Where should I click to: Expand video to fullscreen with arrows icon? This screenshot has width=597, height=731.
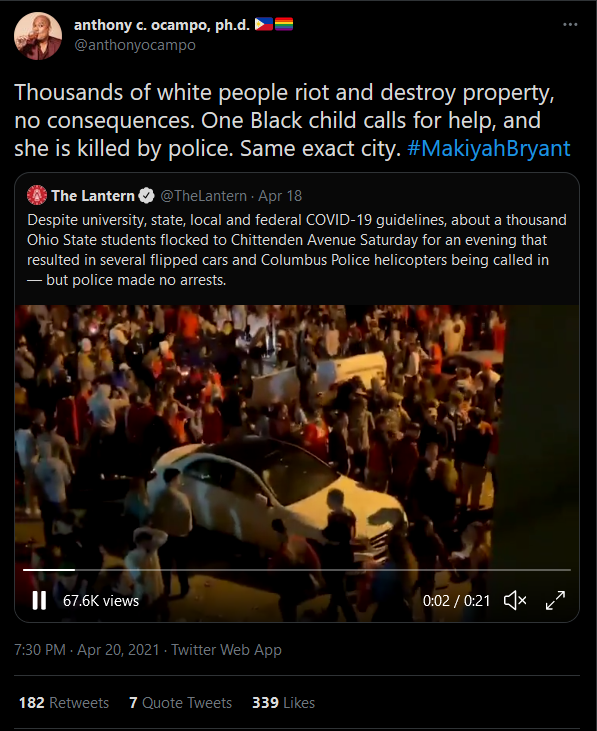(555, 600)
